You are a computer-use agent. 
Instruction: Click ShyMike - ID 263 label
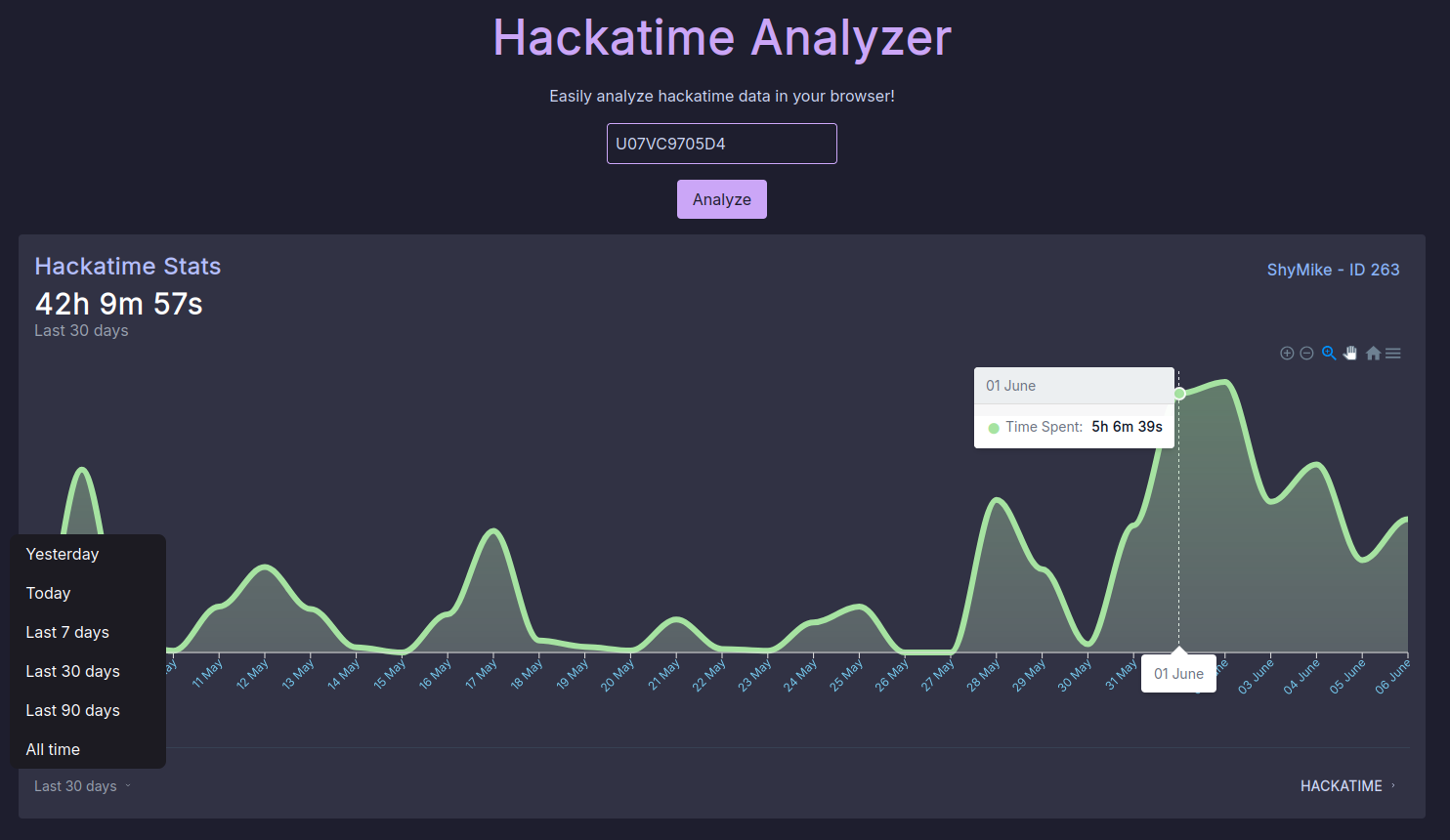point(1333,270)
